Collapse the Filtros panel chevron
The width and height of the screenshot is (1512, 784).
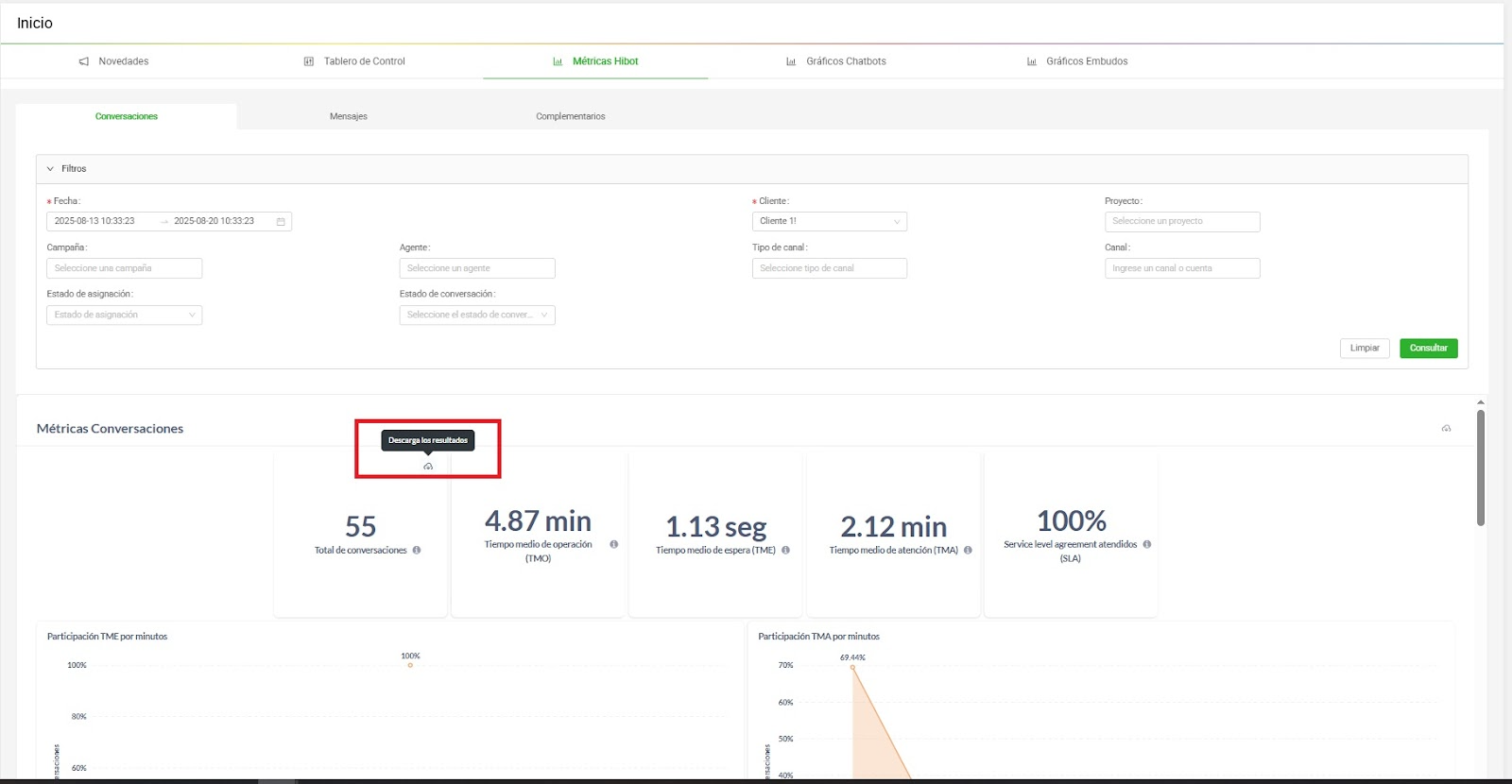pos(50,169)
